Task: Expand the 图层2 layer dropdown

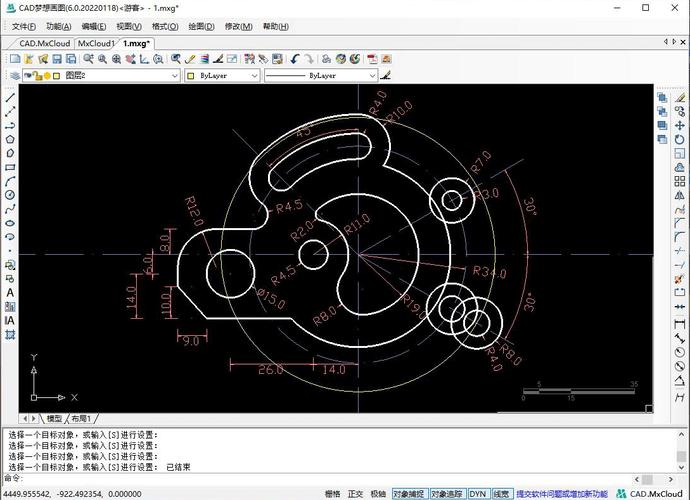Action: point(175,76)
